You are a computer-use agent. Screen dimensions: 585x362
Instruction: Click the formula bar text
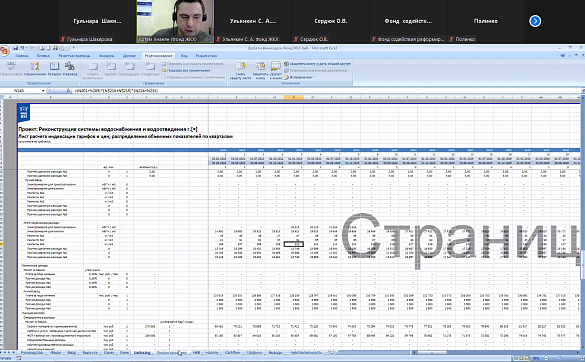pyautogui.click(x=116, y=91)
